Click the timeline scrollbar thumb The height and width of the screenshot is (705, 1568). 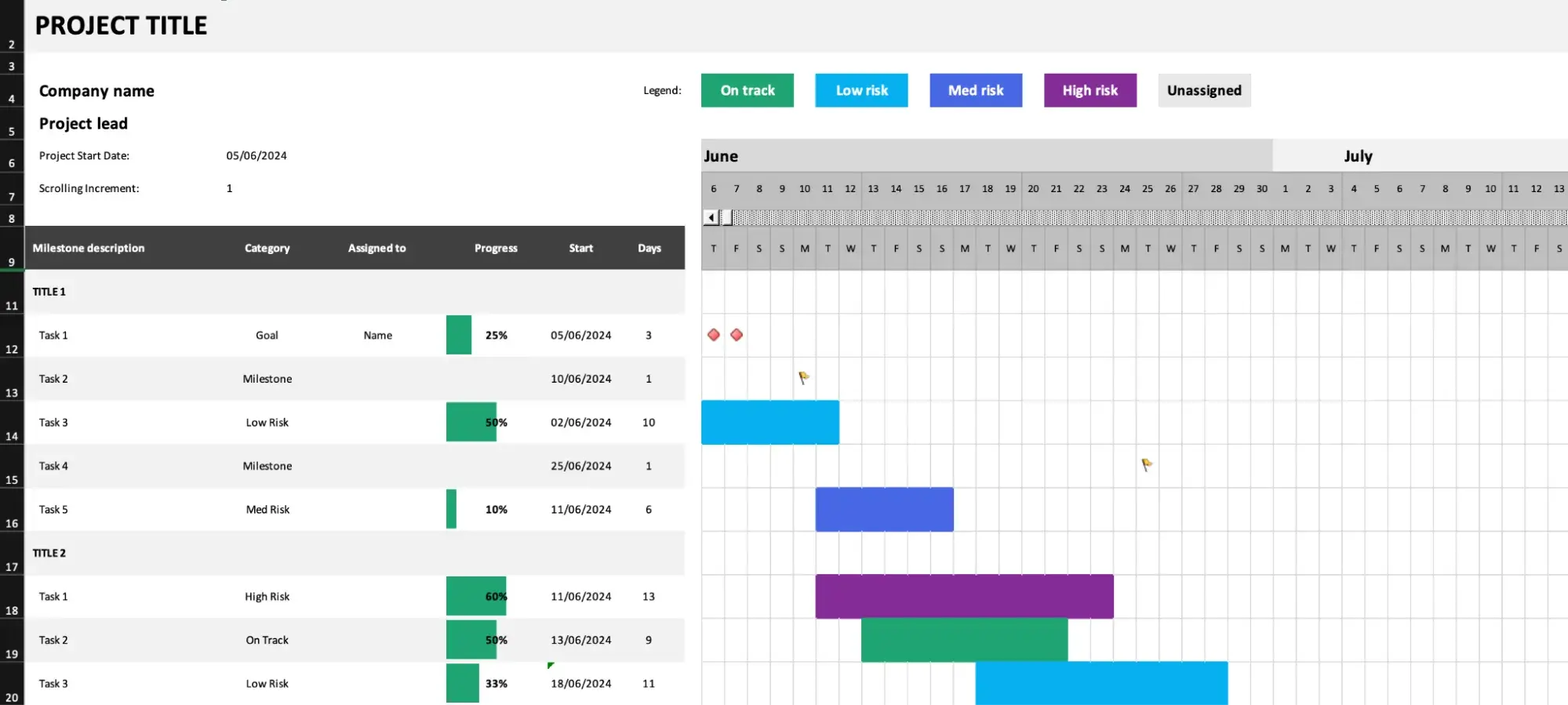(x=726, y=217)
